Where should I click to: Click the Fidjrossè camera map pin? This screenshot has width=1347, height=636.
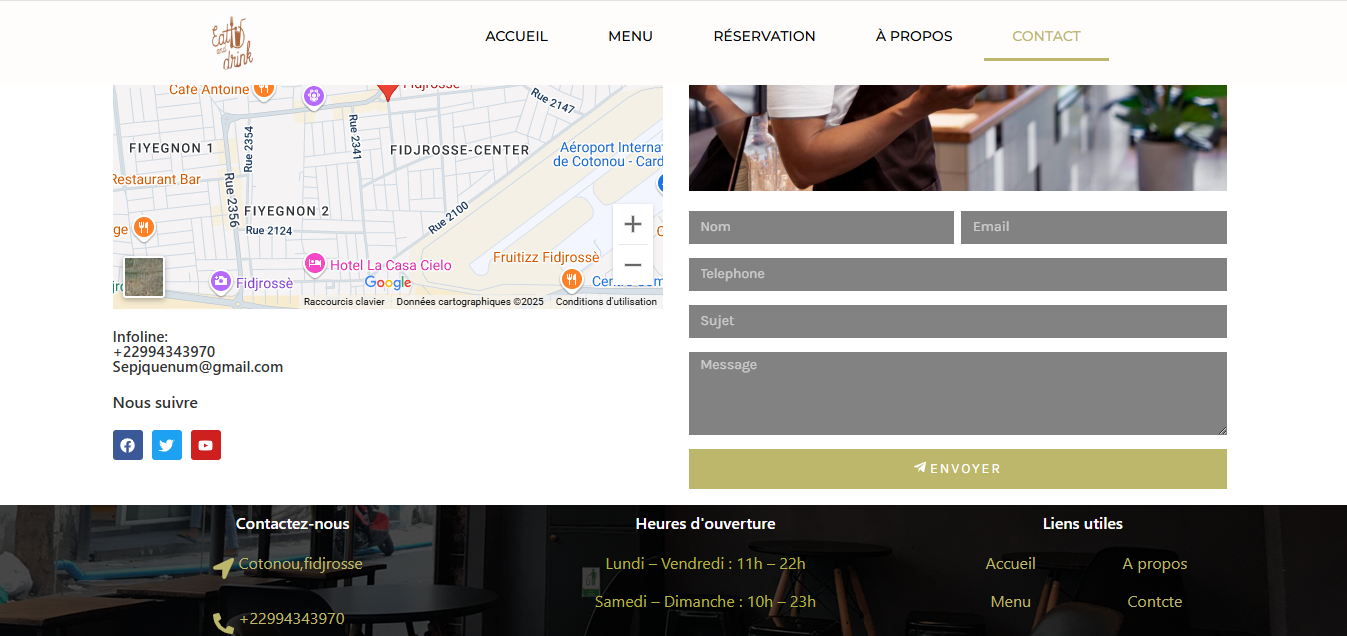[x=221, y=282]
